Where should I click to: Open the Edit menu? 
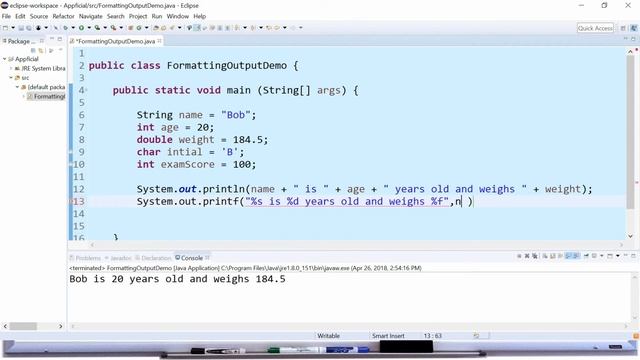click(x=20, y=16)
